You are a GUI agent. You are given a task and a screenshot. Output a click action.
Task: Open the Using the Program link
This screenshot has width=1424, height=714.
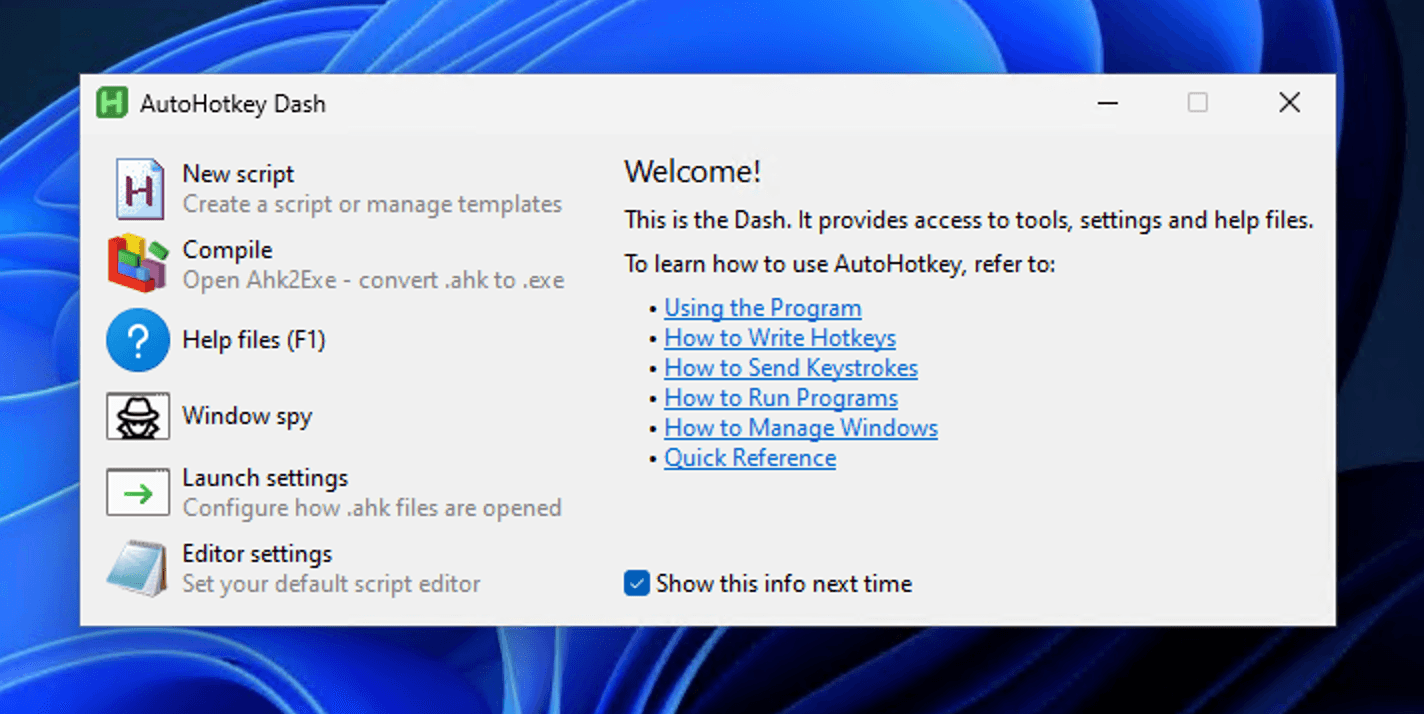762,308
